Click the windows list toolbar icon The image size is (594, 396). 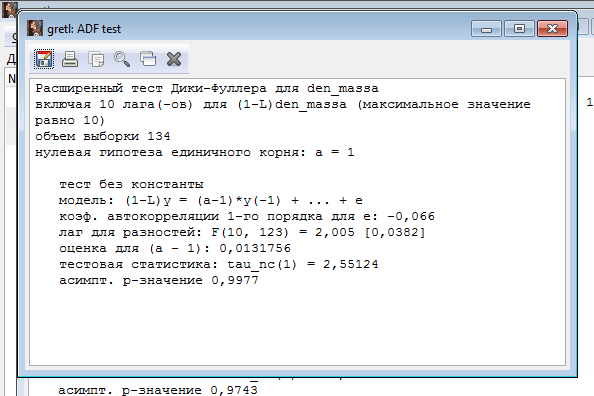(148, 59)
